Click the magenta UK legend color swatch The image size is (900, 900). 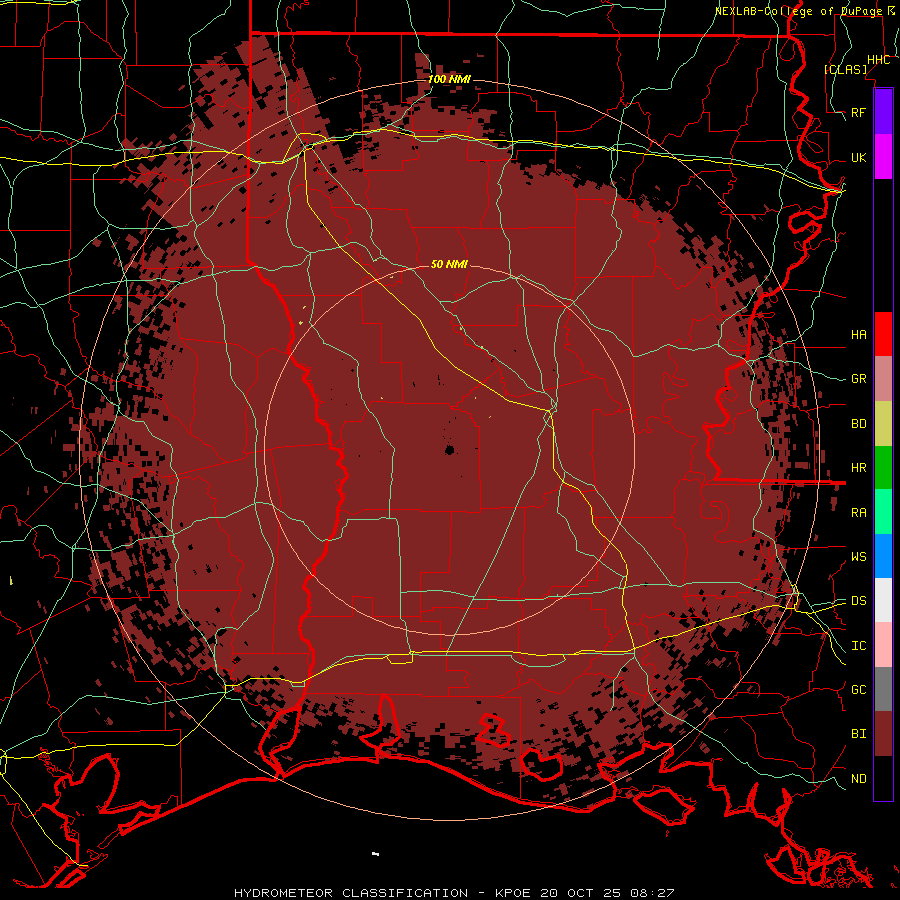tap(883, 157)
